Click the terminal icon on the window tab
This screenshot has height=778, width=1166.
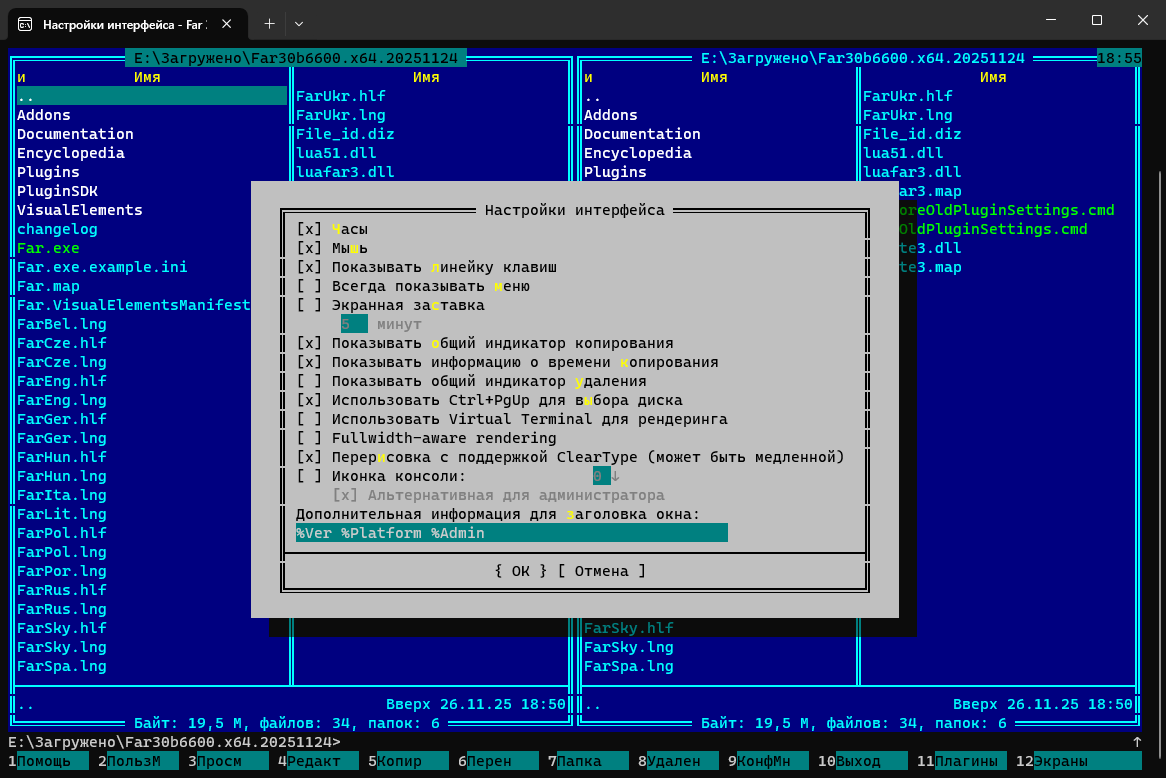(24, 23)
